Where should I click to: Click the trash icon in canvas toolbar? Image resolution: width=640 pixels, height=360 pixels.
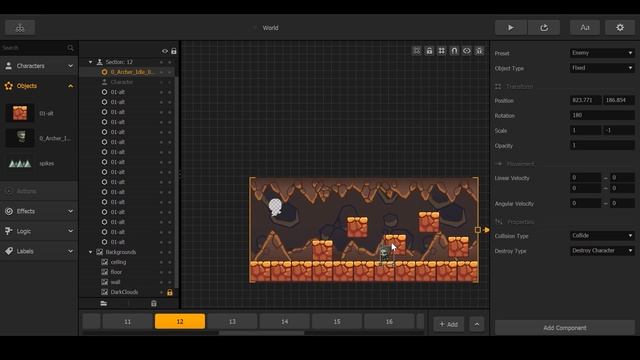click(479, 51)
